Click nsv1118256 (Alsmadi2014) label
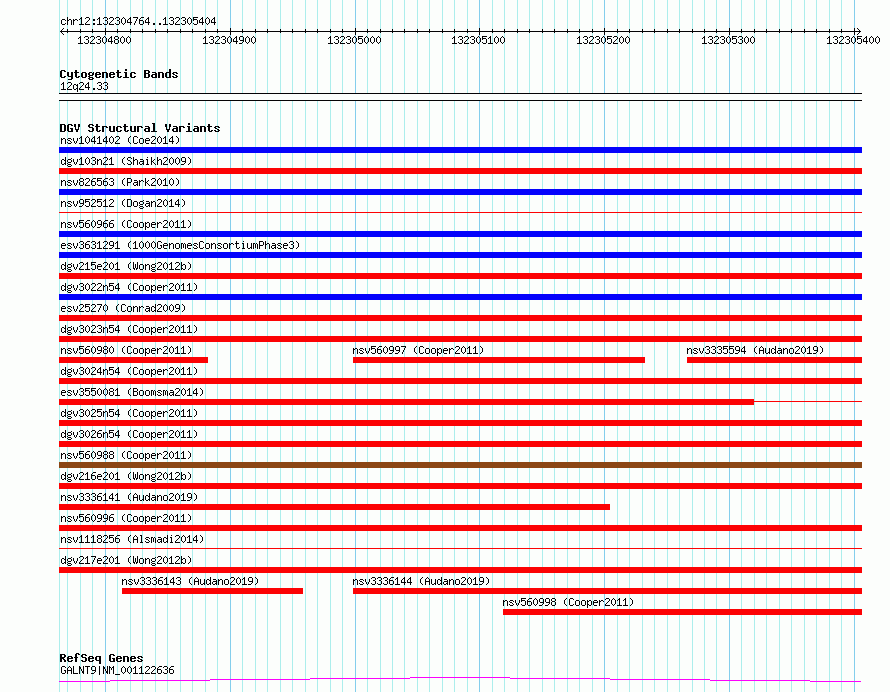Image resolution: width=890 pixels, height=692 pixels. 132,539
